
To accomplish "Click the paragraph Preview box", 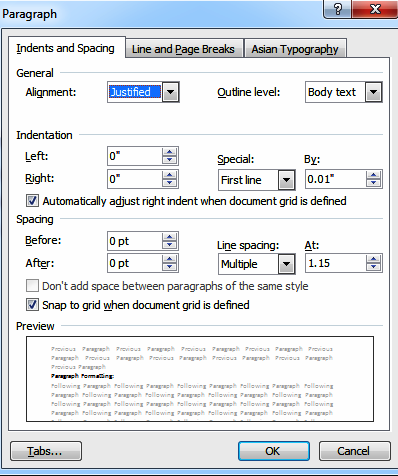I will pos(200,379).
